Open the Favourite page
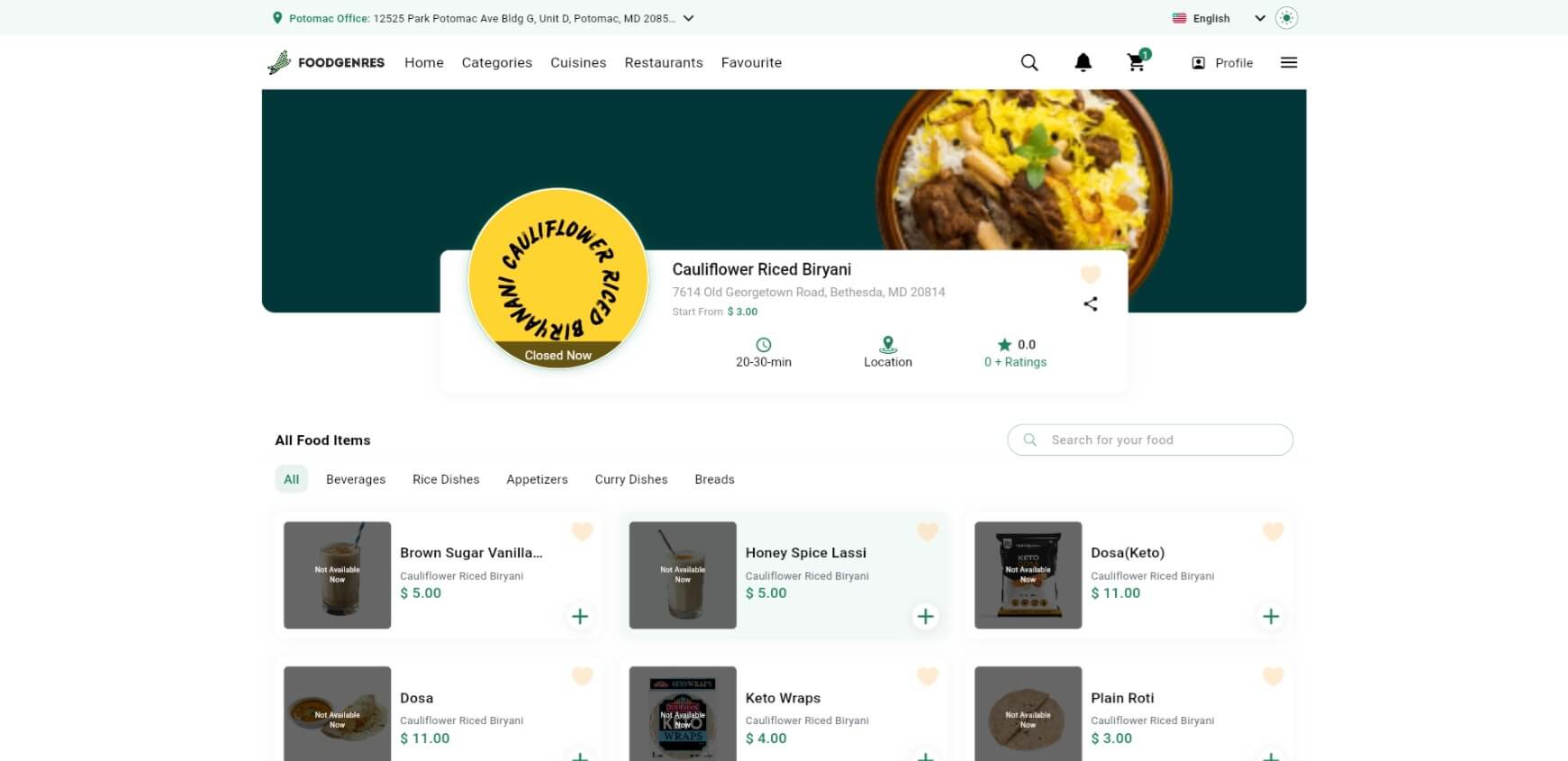Viewport: 1568px width, 761px height. coord(751,62)
